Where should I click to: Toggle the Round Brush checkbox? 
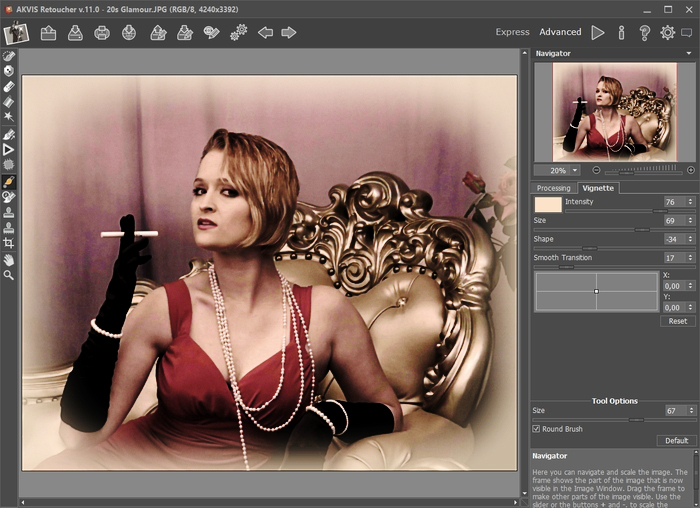pyautogui.click(x=537, y=429)
